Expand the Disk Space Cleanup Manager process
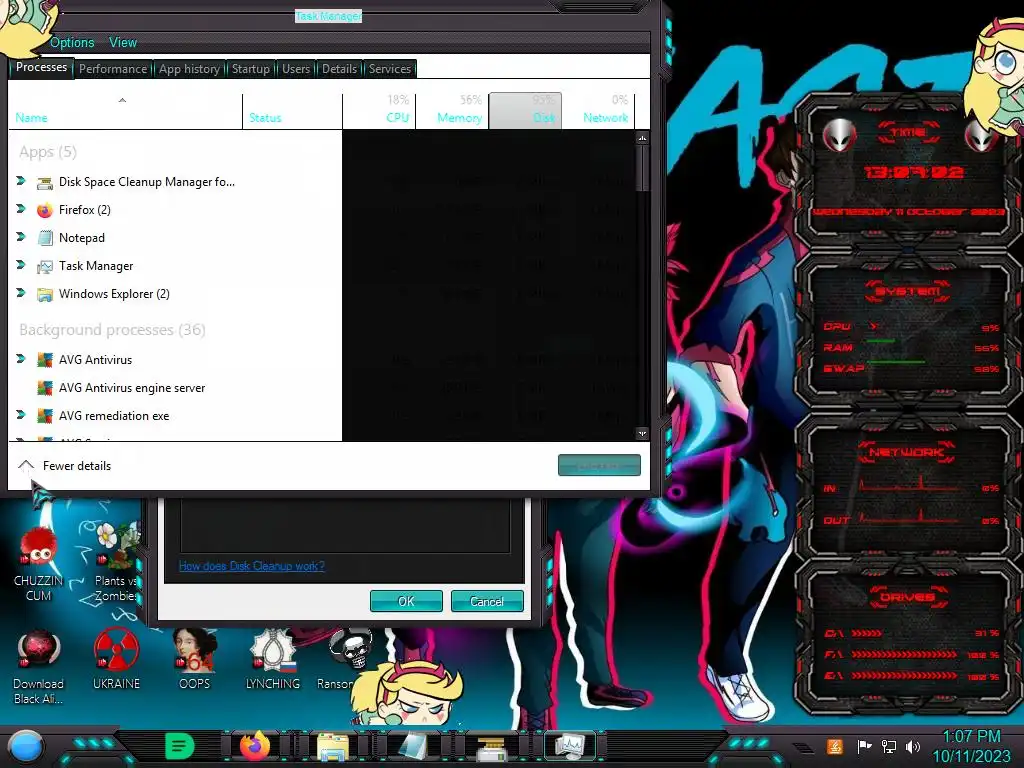 point(21,181)
